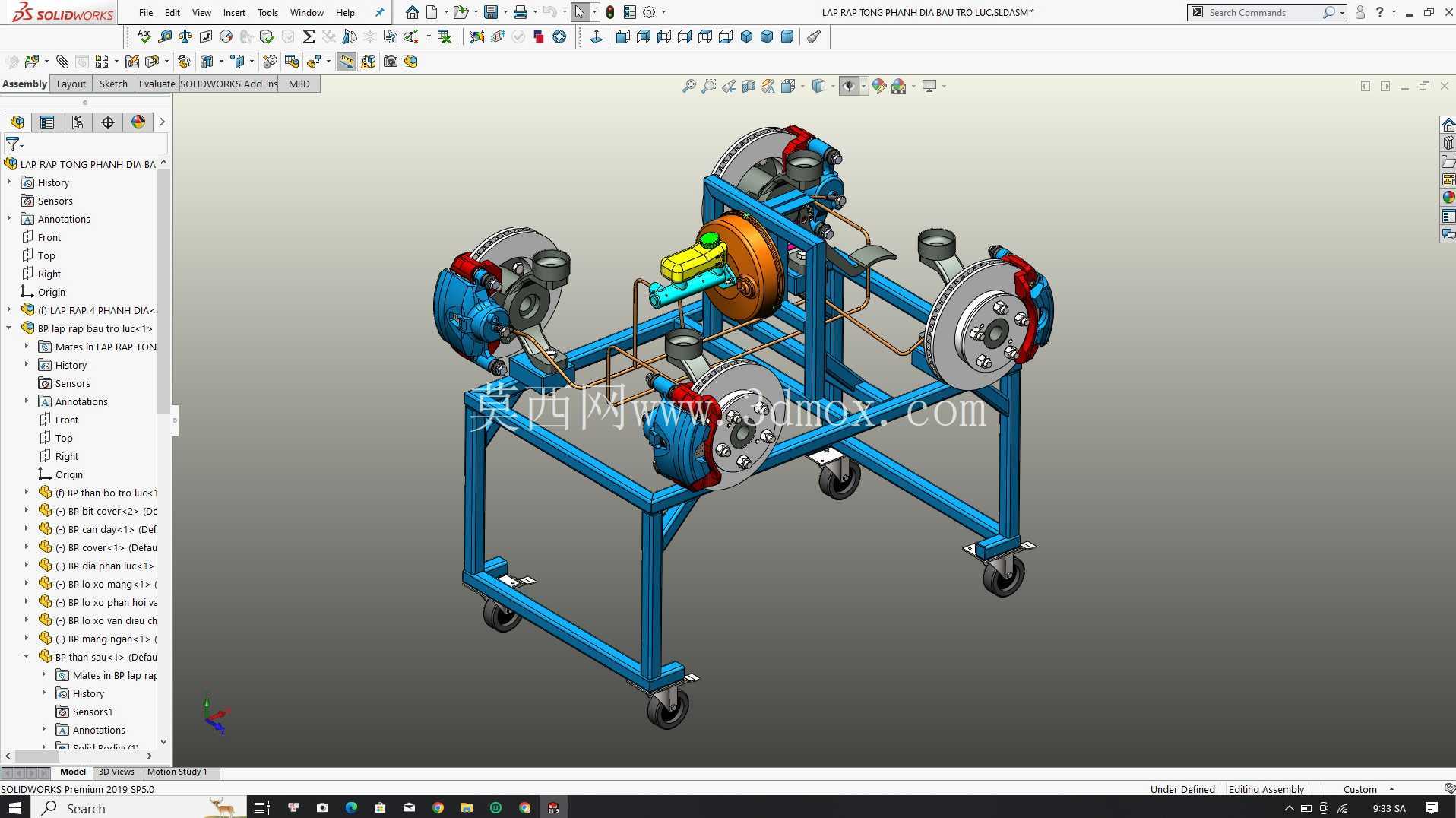Click the flashlight icon after the view cubes
The image size is (1456, 818).
[814, 36]
